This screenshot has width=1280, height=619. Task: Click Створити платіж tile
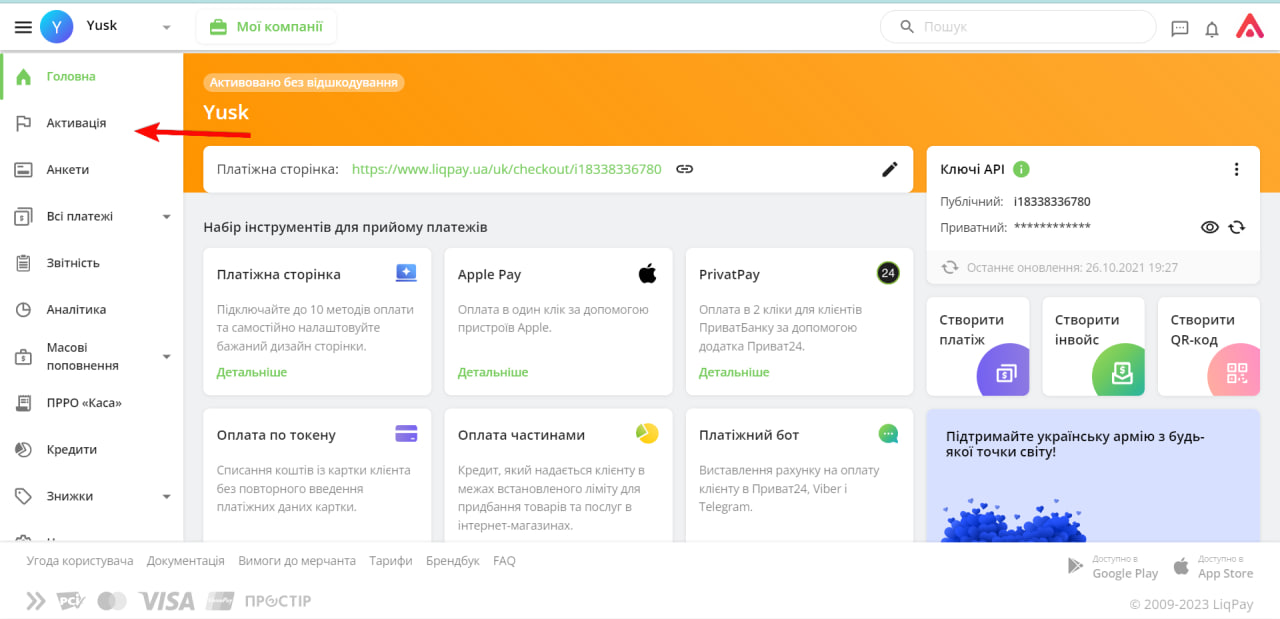coord(978,346)
